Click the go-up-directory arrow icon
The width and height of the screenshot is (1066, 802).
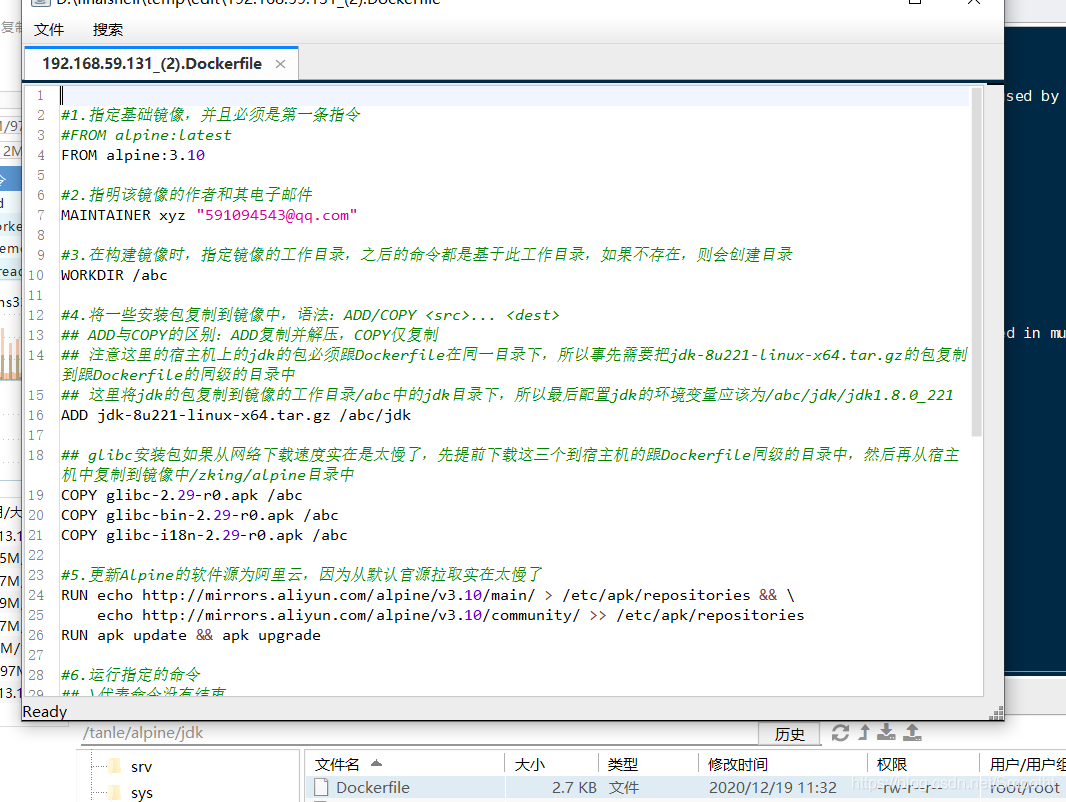point(864,733)
